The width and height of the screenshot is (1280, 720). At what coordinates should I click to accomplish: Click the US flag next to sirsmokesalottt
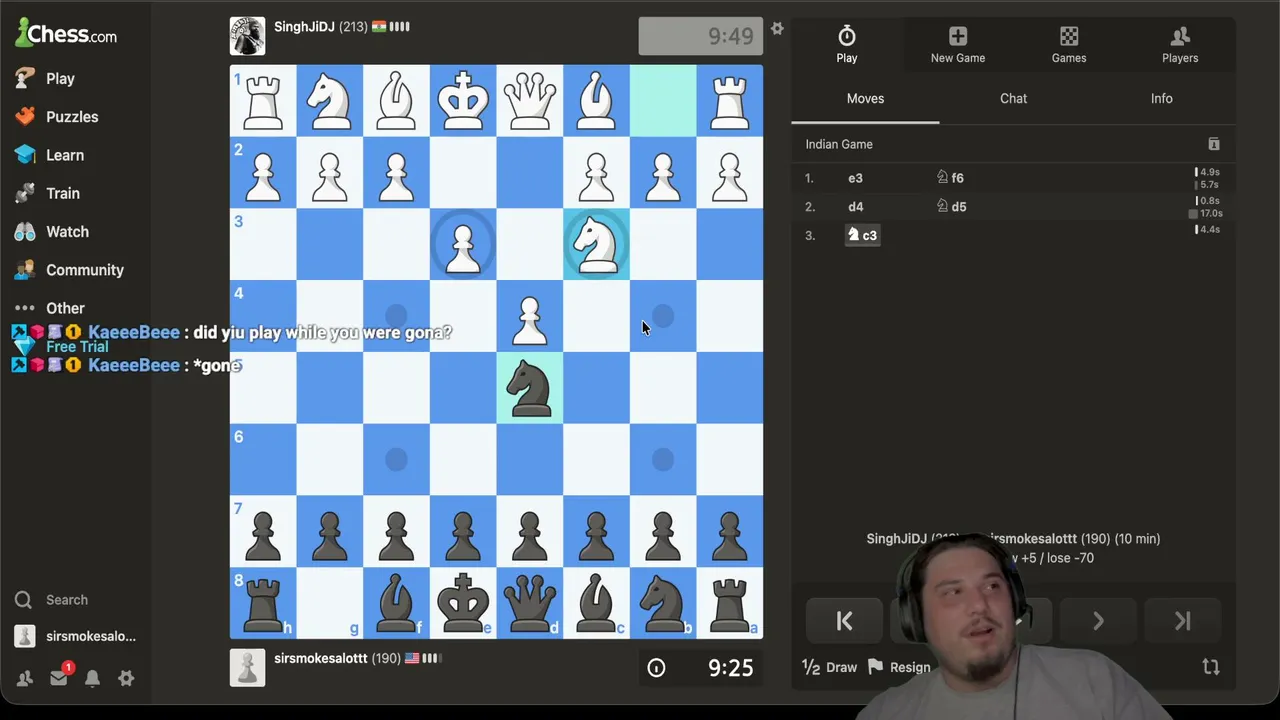tap(412, 659)
